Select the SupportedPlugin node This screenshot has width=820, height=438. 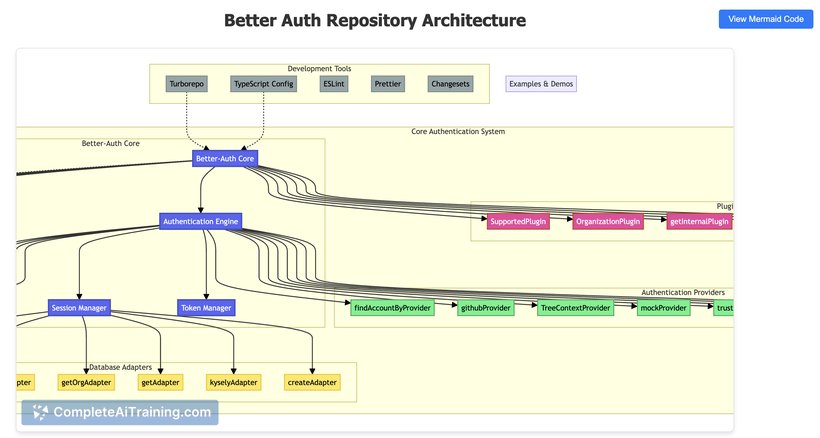coord(518,221)
